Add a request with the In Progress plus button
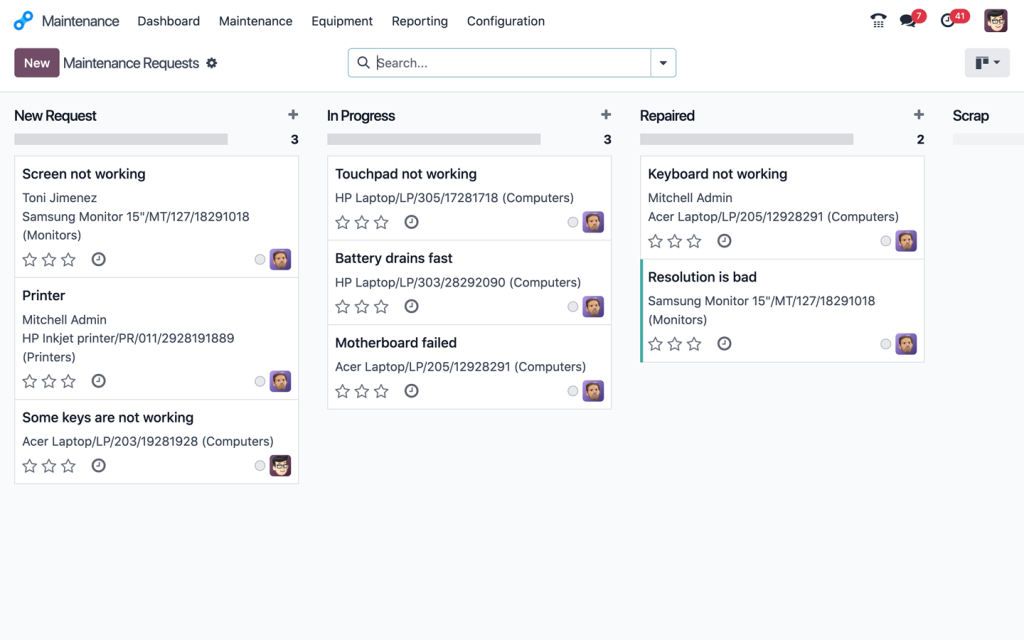This screenshot has width=1024, height=640. pyautogui.click(x=606, y=114)
